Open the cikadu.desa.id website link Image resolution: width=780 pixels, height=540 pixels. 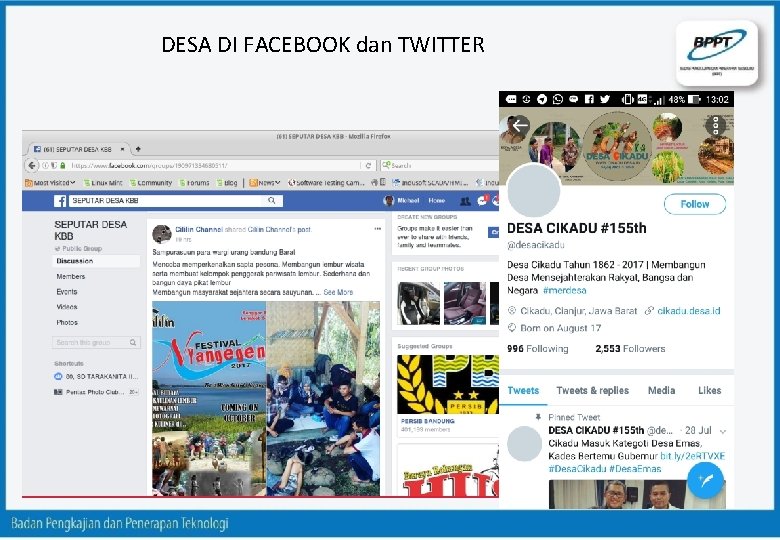688,311
